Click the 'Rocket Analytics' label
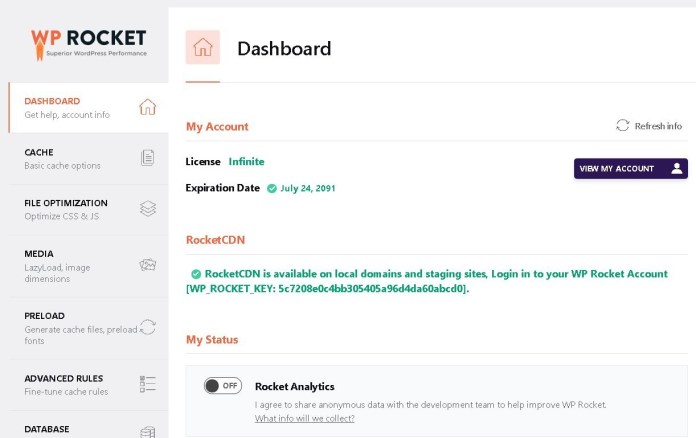The width and height of the screenshot is (696, 438). pos(295,387)
